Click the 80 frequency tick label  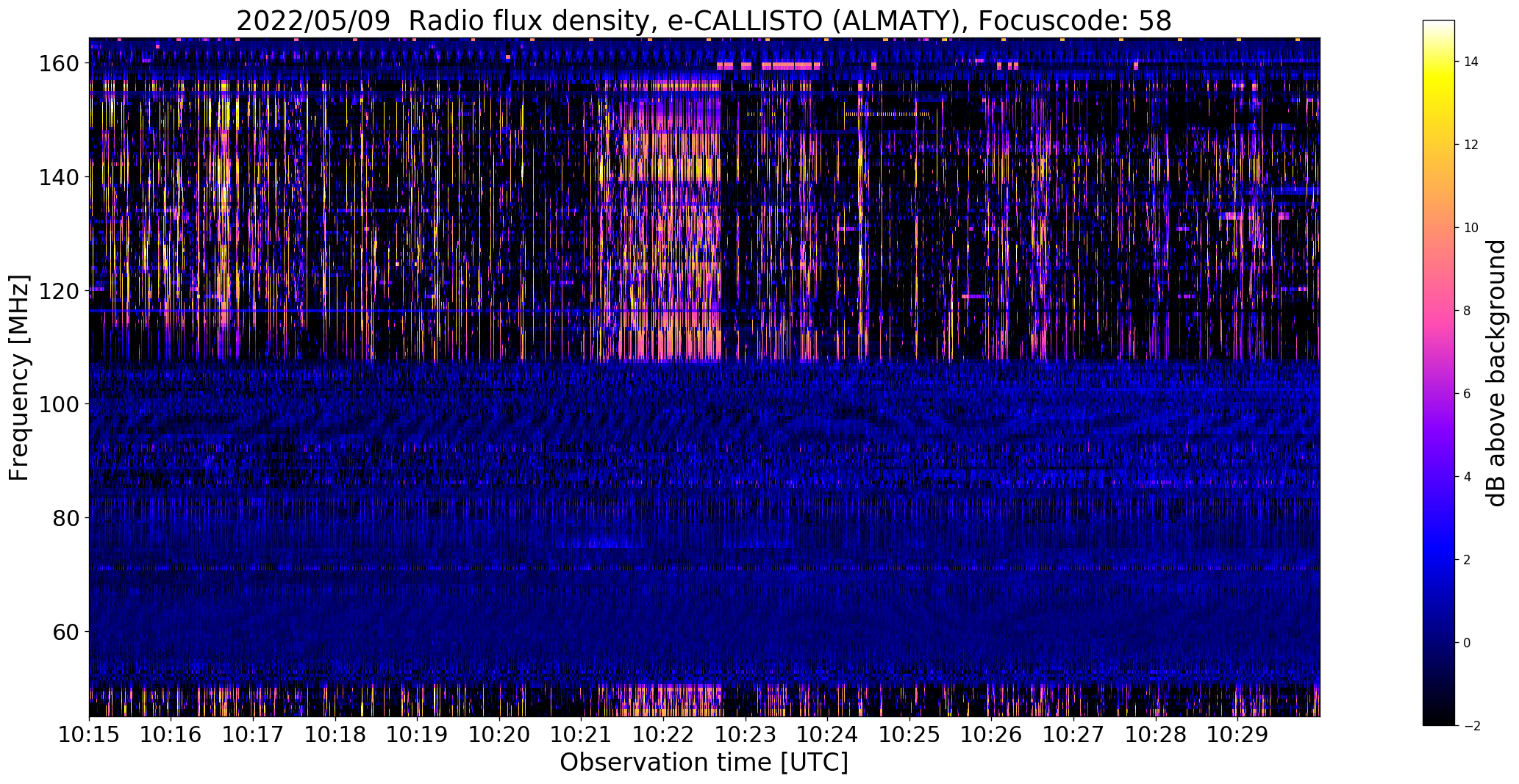tap(68, 518)
